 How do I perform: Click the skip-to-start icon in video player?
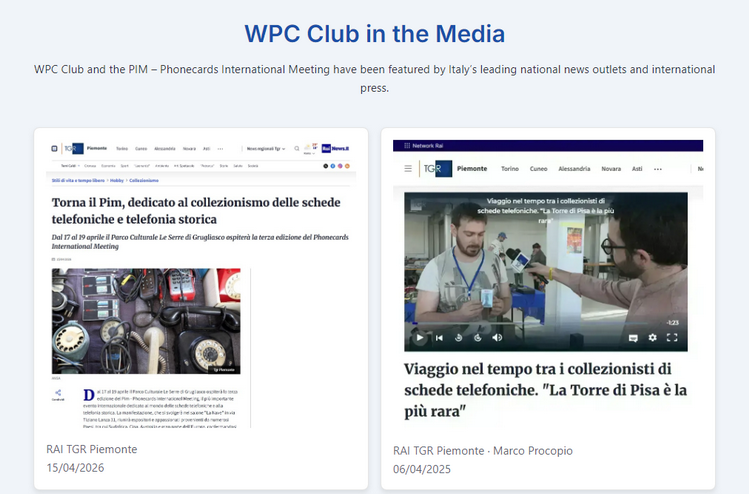pos(439,338)
